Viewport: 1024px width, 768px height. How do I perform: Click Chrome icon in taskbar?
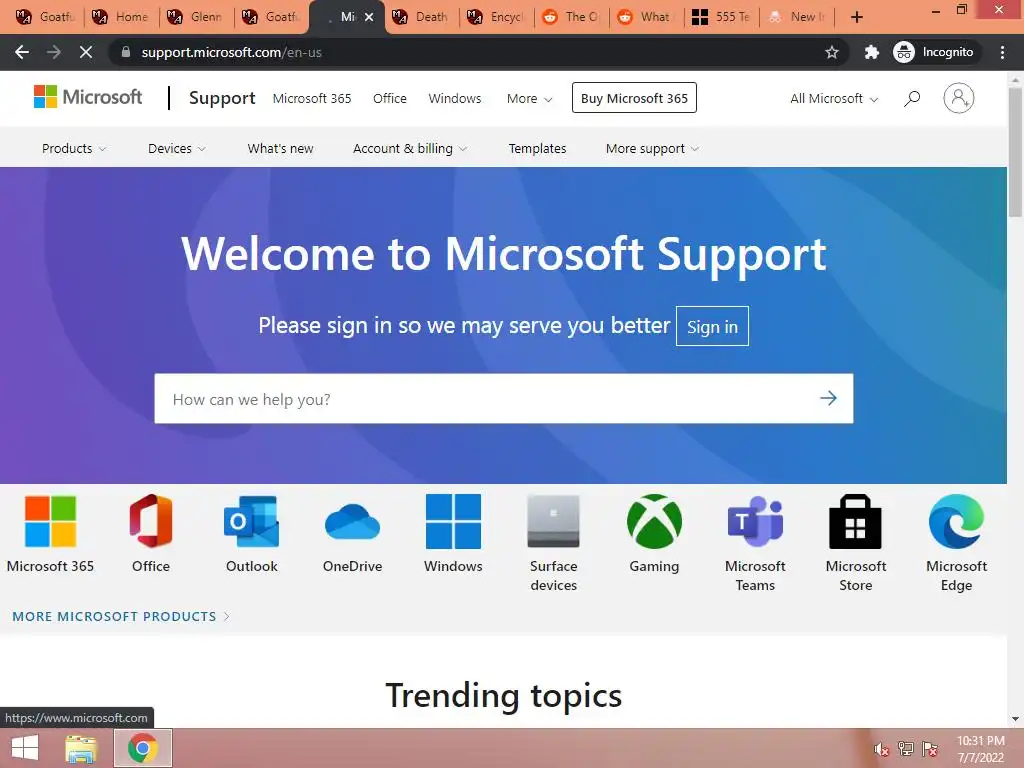coord(143,748)
